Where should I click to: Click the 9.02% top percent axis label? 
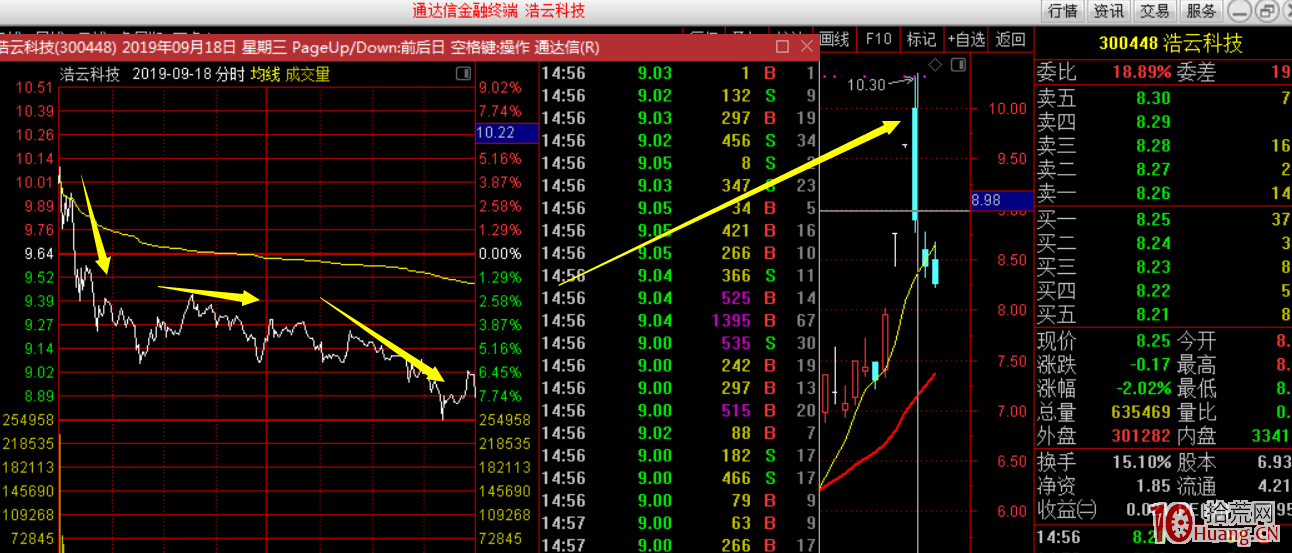500,87
